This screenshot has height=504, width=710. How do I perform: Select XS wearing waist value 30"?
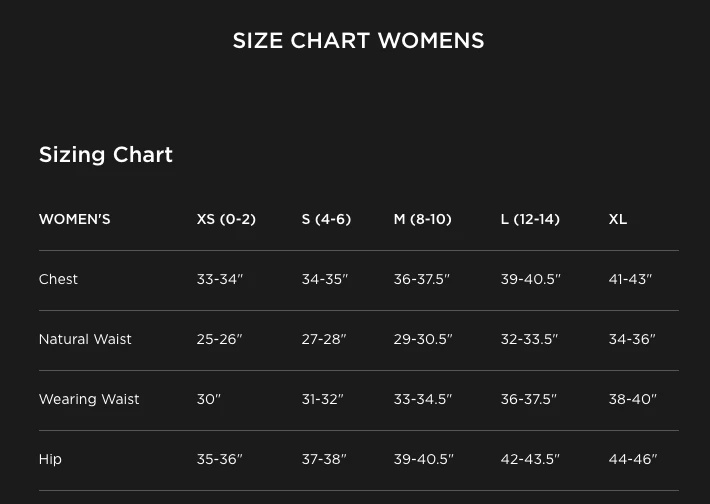(209, 399)
